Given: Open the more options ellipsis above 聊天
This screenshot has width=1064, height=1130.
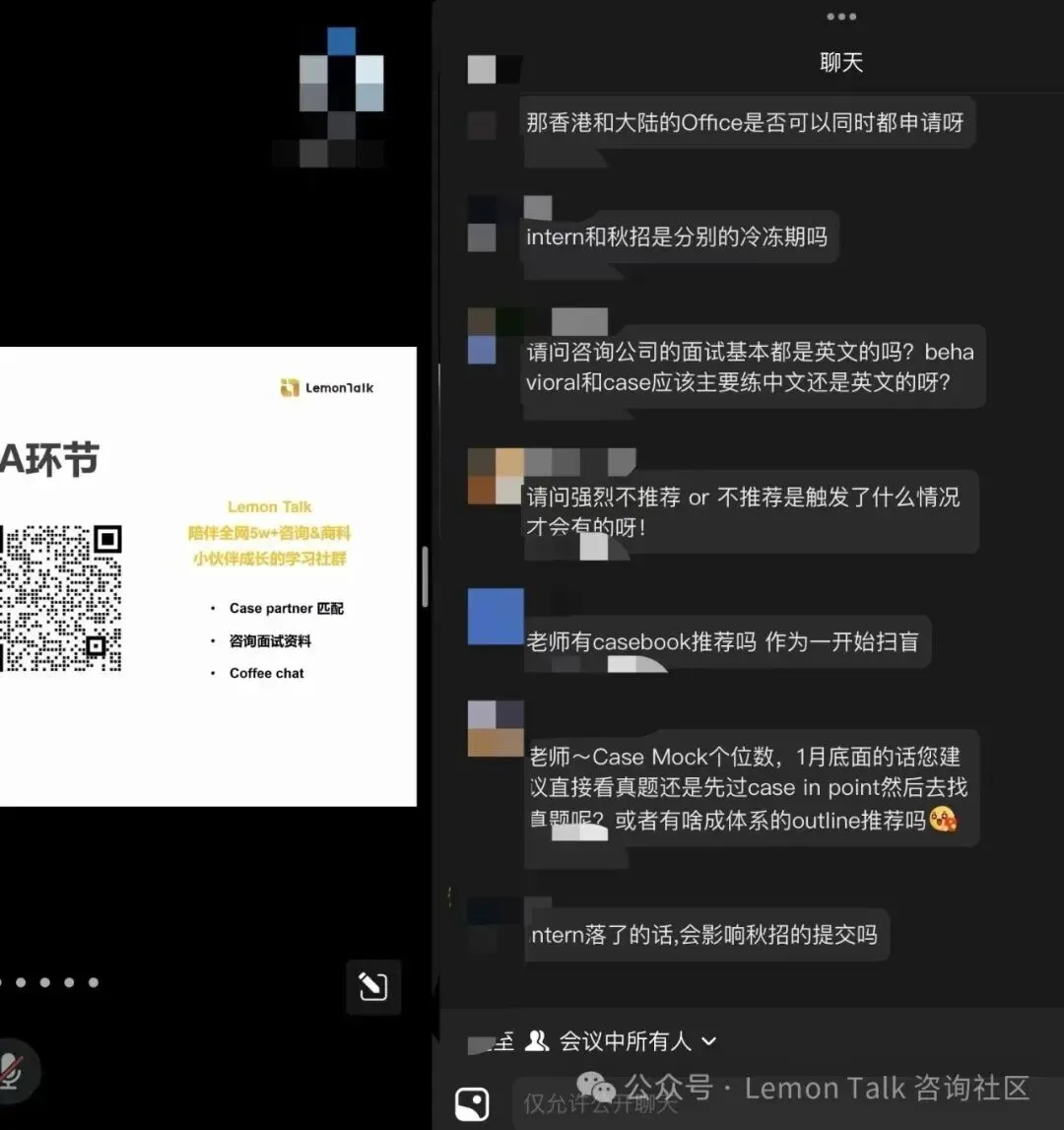Looking at the screenshot, I should coord(841,16).
